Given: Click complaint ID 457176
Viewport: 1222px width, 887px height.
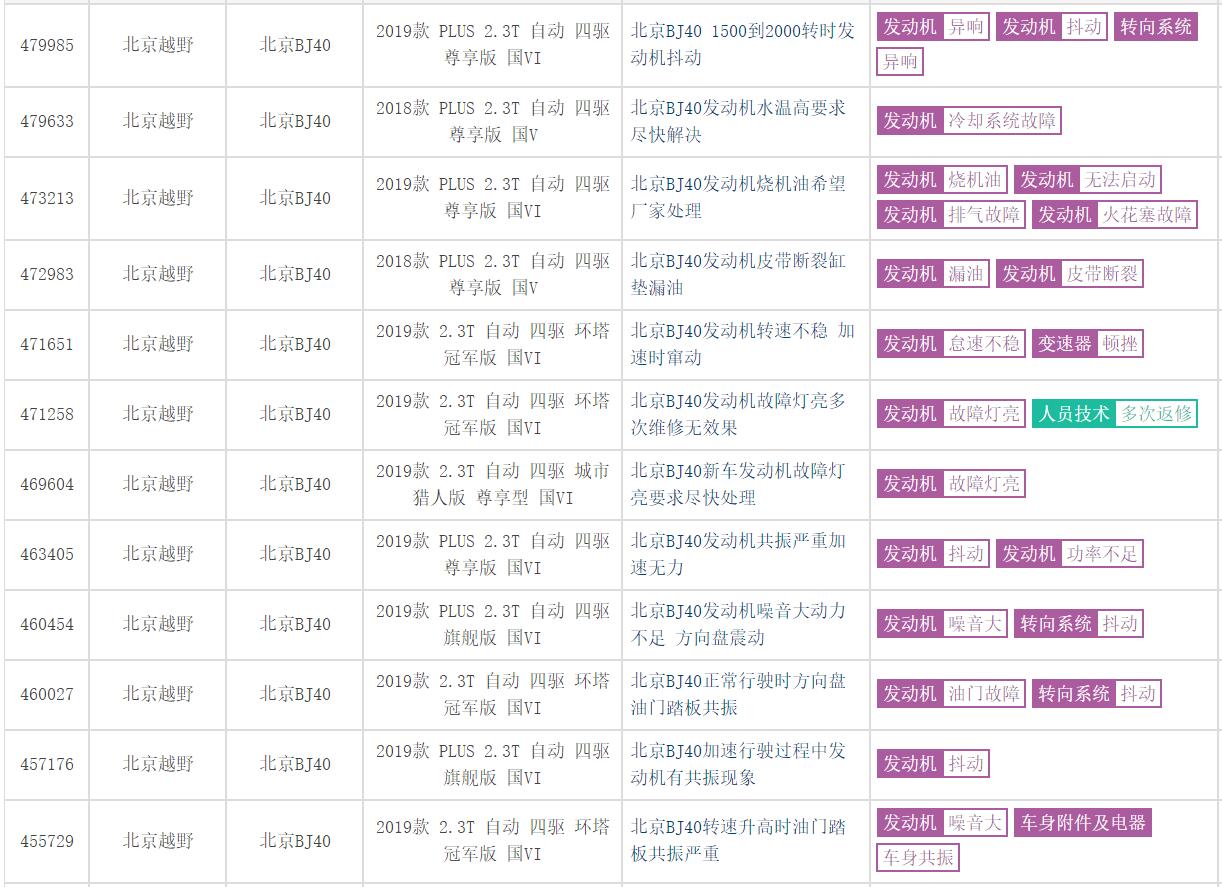Looking at the screenshot, I should 47,764.
